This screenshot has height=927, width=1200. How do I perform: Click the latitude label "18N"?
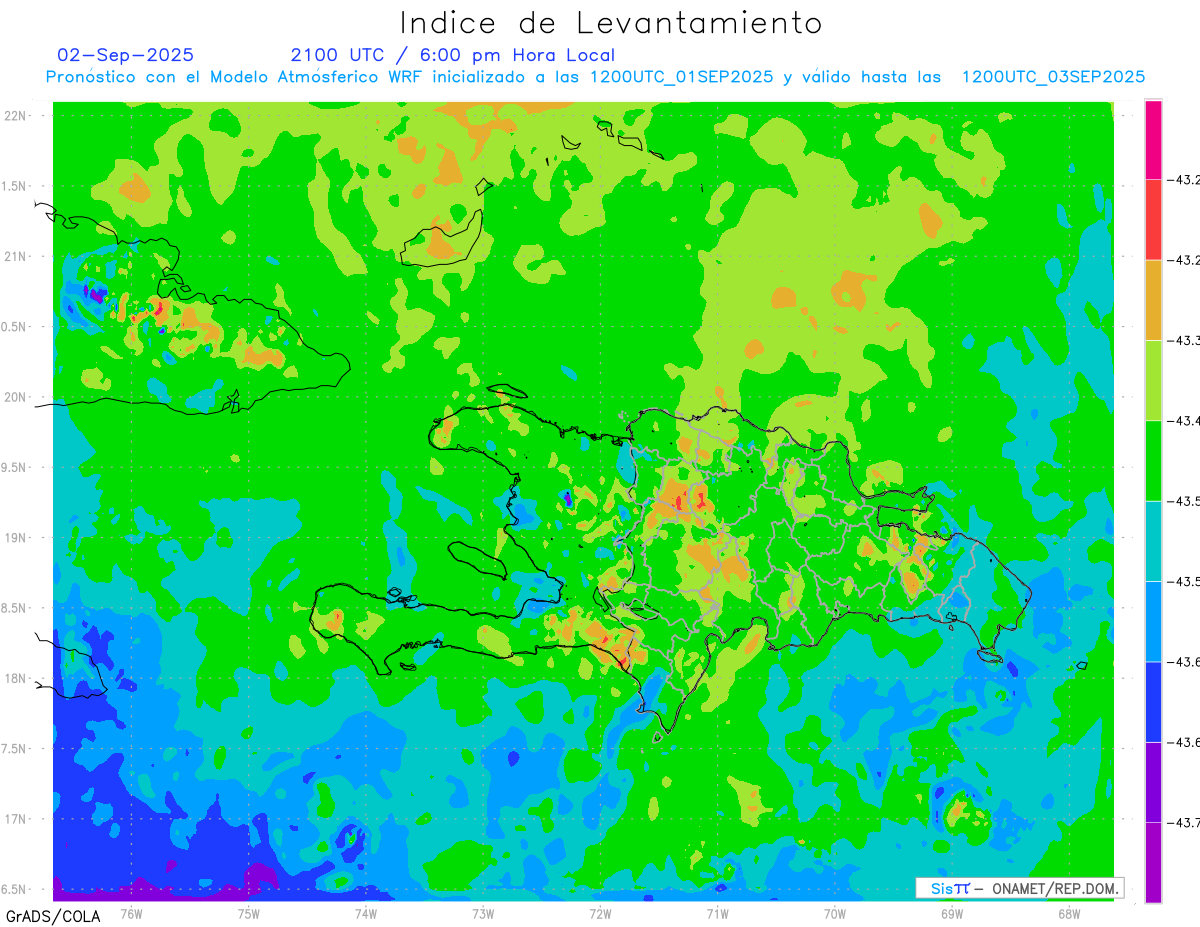(16, 678)
